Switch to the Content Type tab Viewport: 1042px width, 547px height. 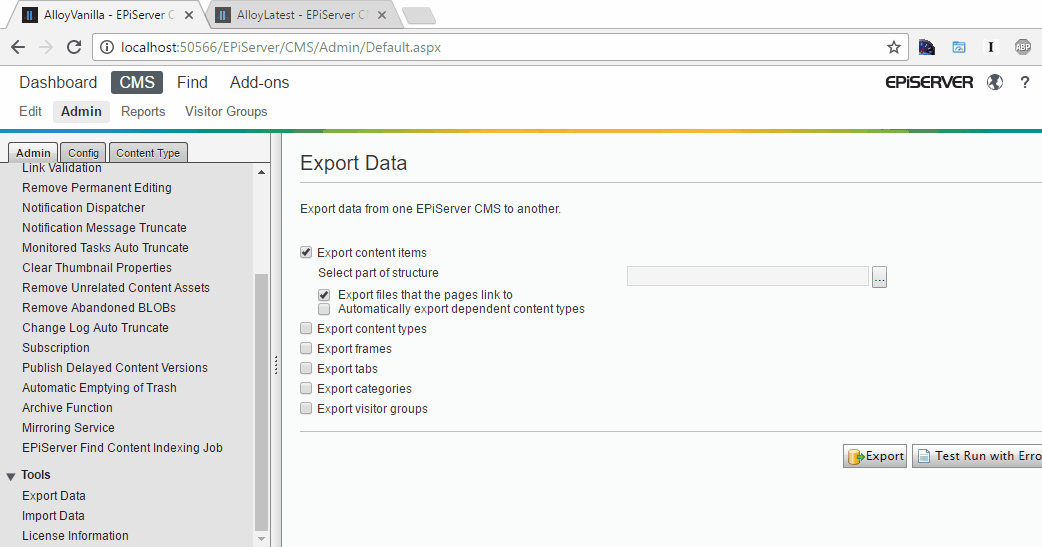[x=148, y=153]
